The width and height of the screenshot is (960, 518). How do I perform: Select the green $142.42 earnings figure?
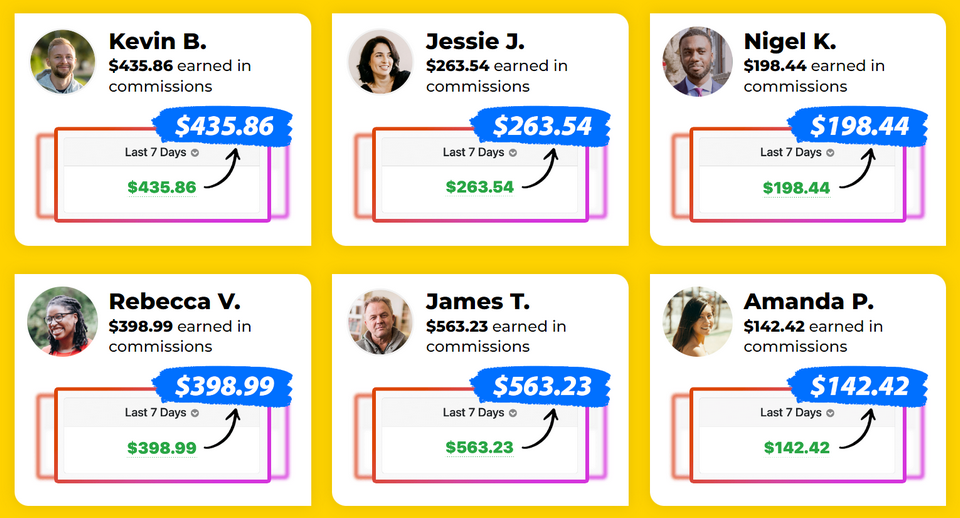coord(797,447)
